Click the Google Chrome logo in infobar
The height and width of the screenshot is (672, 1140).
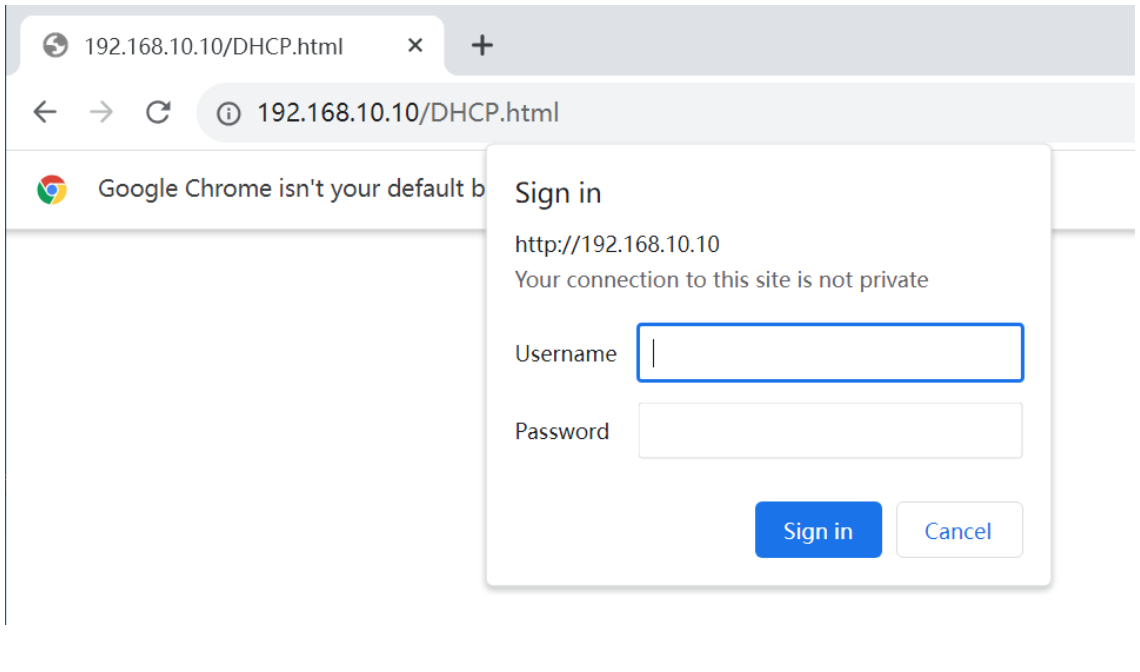pos(52,189)
